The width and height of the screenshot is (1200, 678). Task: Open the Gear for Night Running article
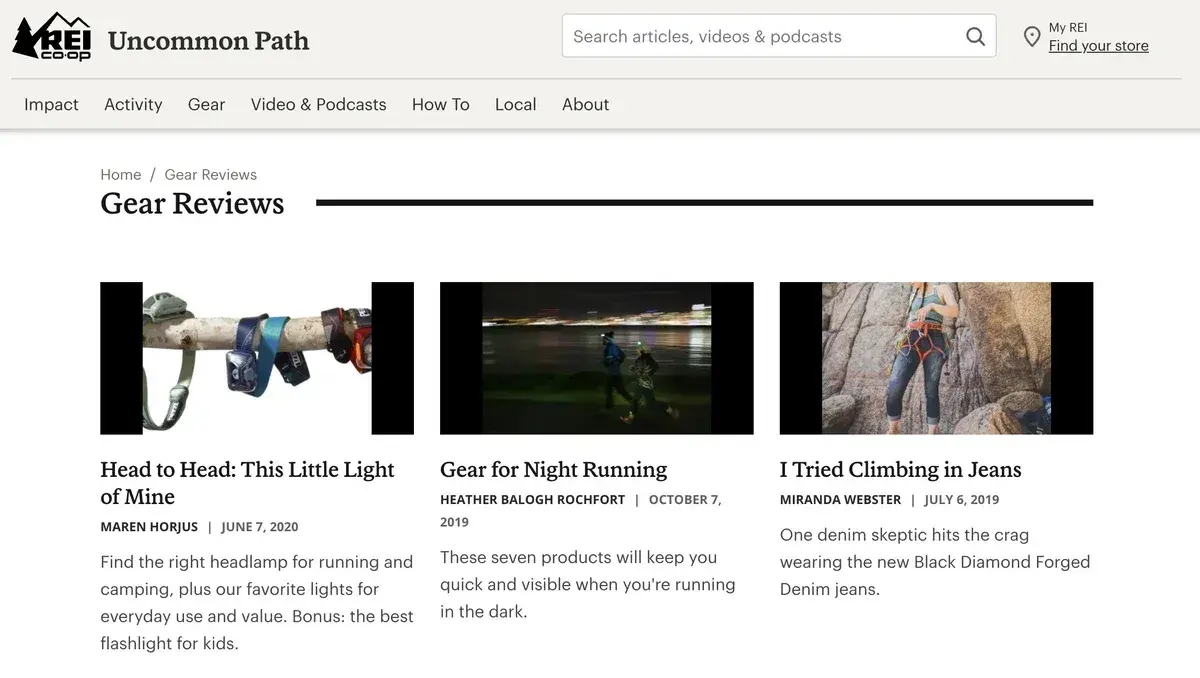click(x=553, y=470)
